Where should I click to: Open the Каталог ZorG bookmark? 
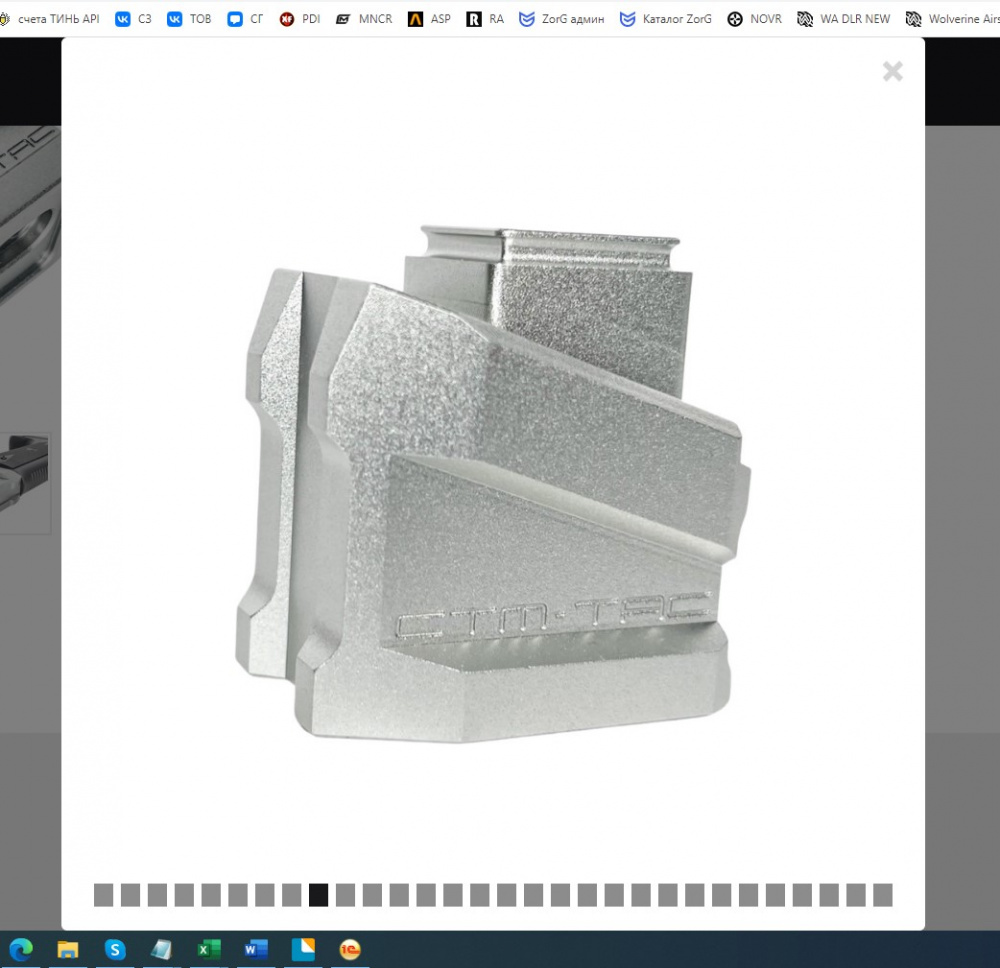point(666,19)
